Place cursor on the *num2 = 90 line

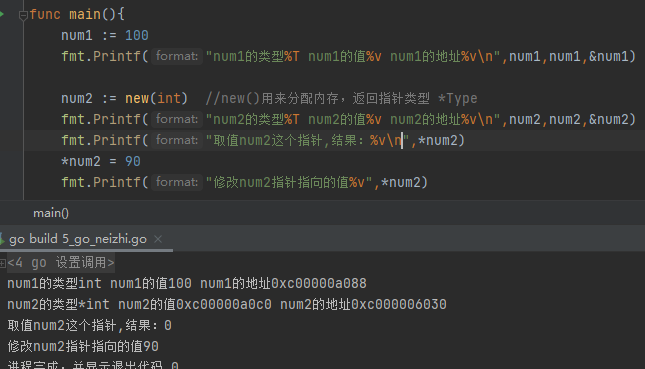pos(101,161)
